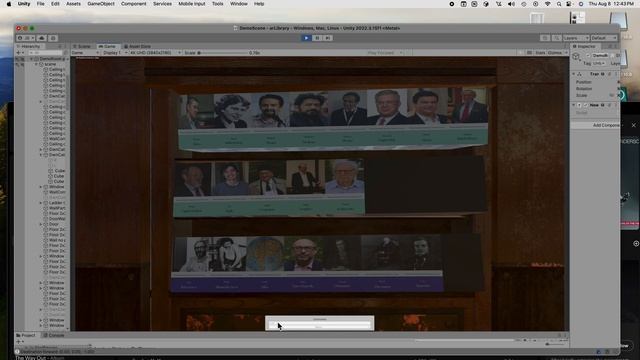Open the Mobile Input menu
The image size is (640, 360).
(x=192, y=4)
